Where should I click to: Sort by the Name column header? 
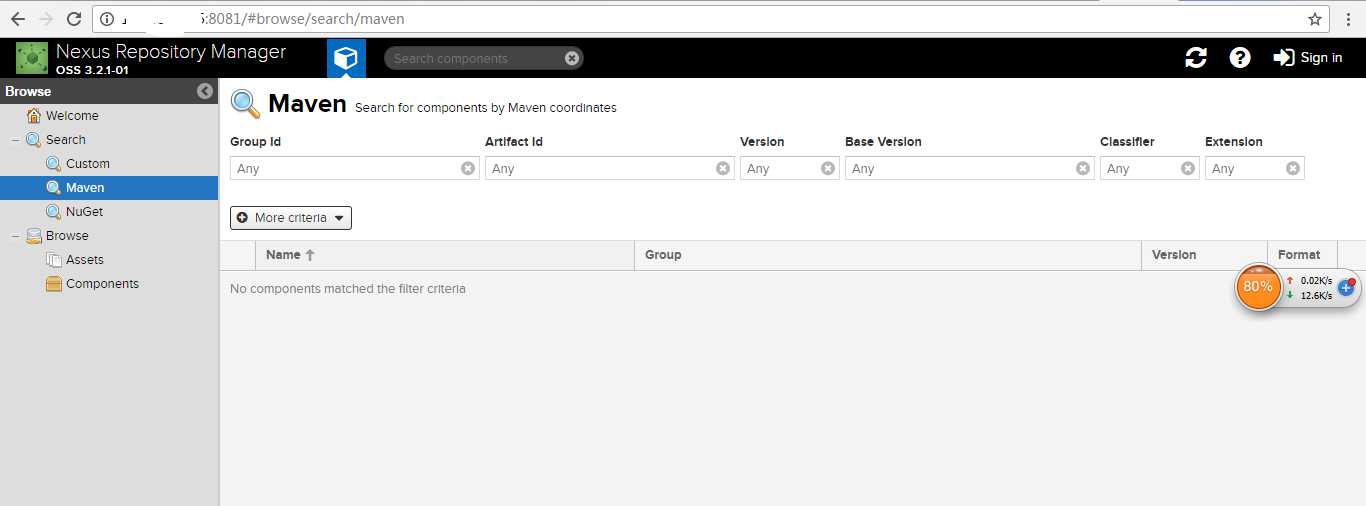pyautogui.click(x=445, y=255)
